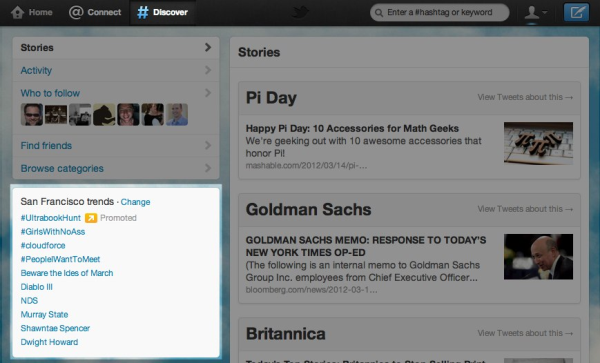
Task: Expand Browse categories chevron
Action: [208, 168]
